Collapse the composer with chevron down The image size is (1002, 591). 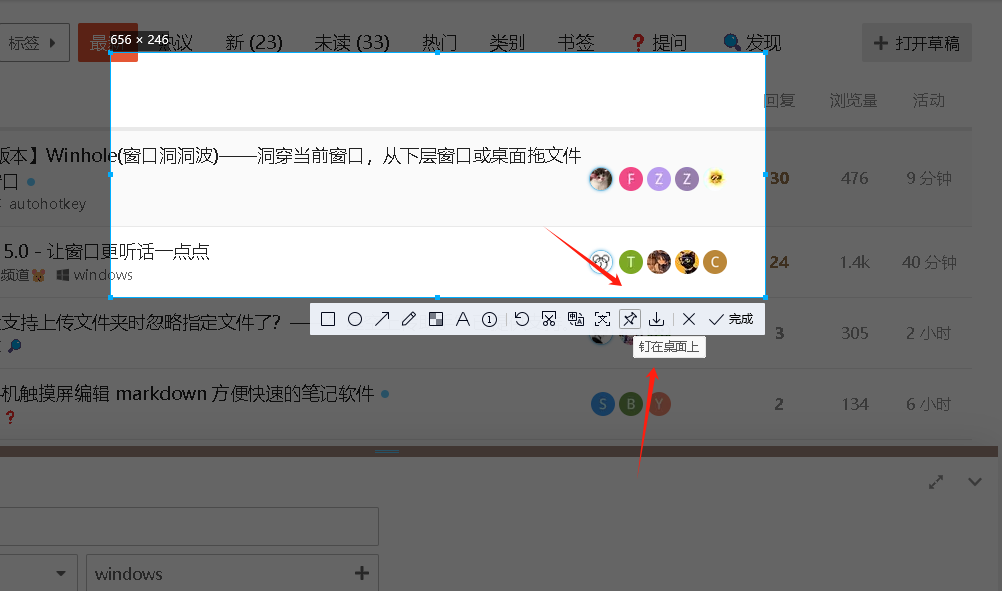point(975,482)
